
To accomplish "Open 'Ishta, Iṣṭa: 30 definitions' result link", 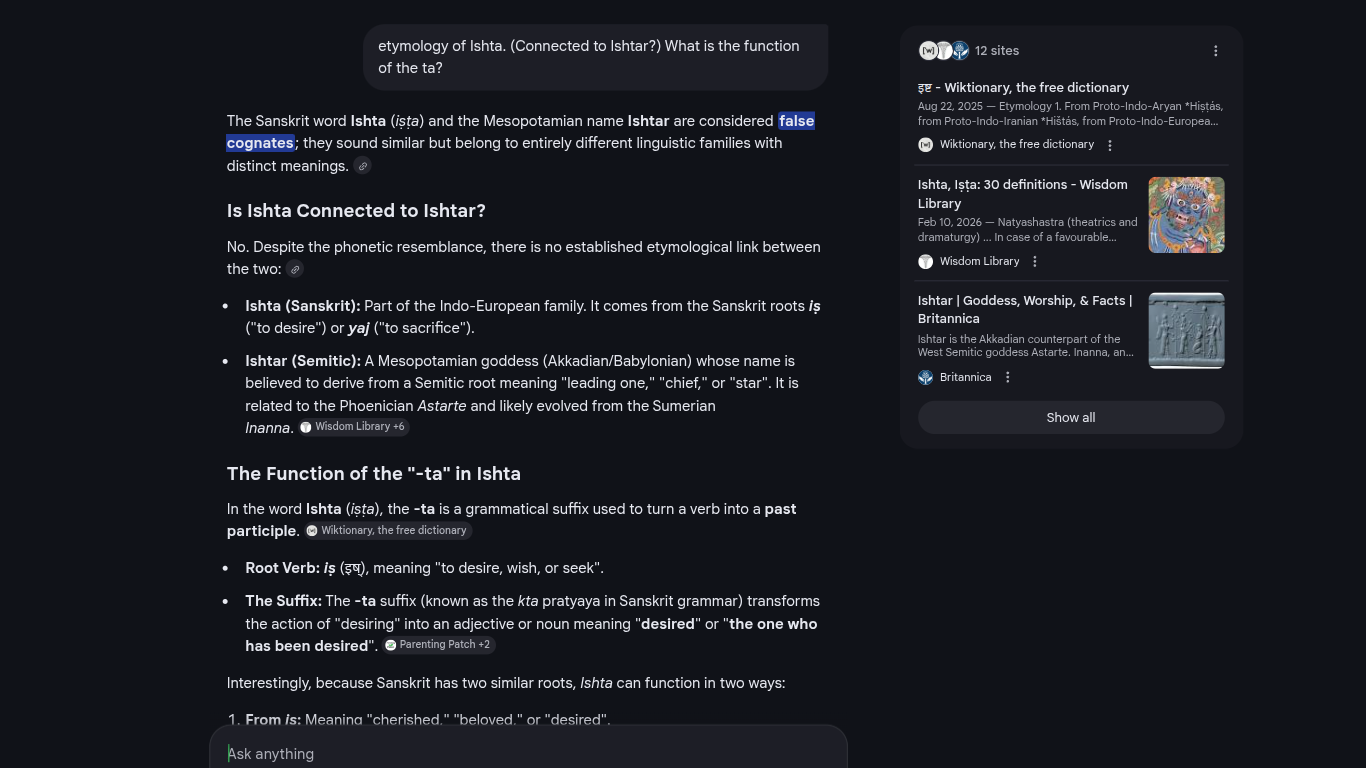I will [x=1022, y=194].
